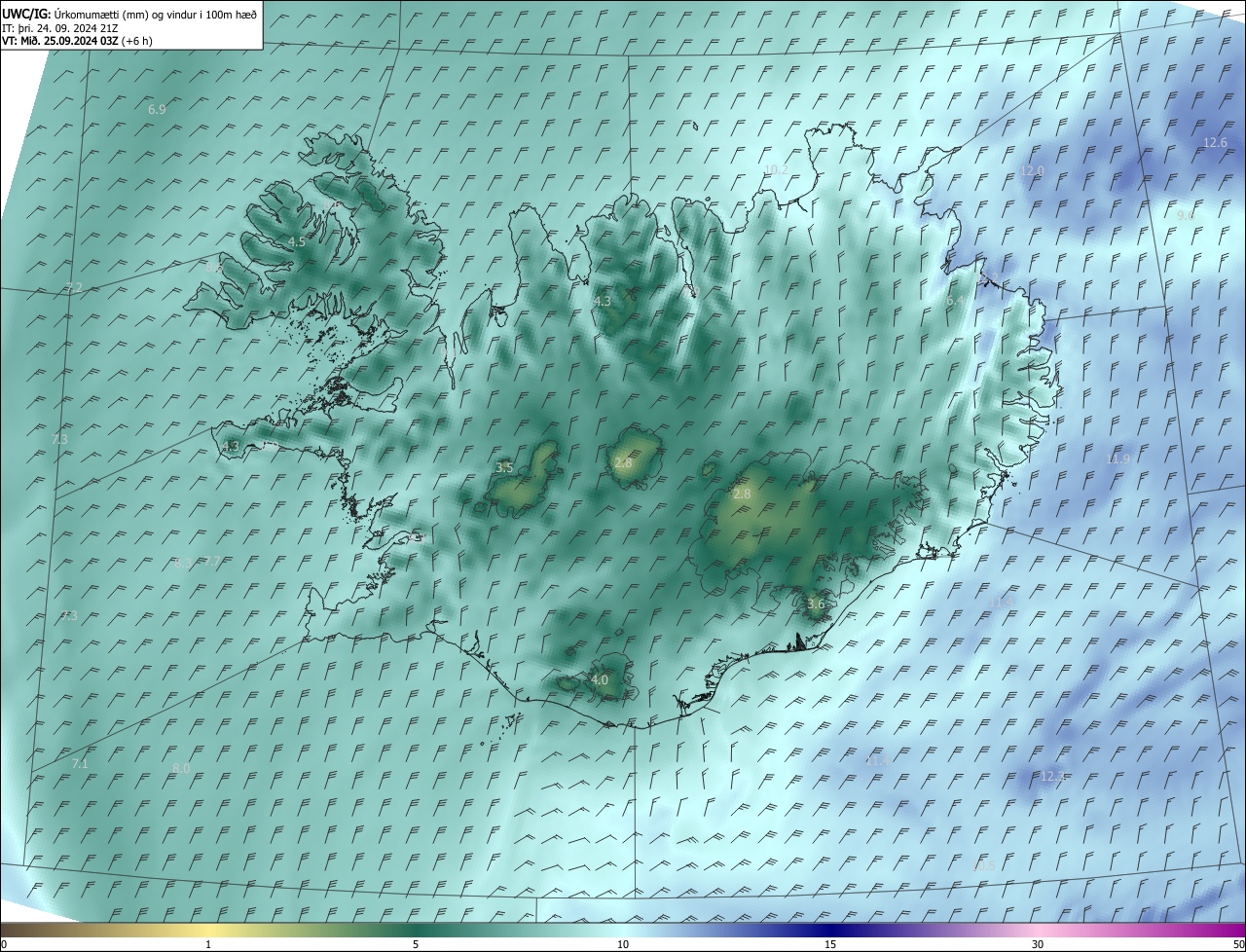Click the "5" tick on the color scale

pyautogui.click(x=416, y=944)
